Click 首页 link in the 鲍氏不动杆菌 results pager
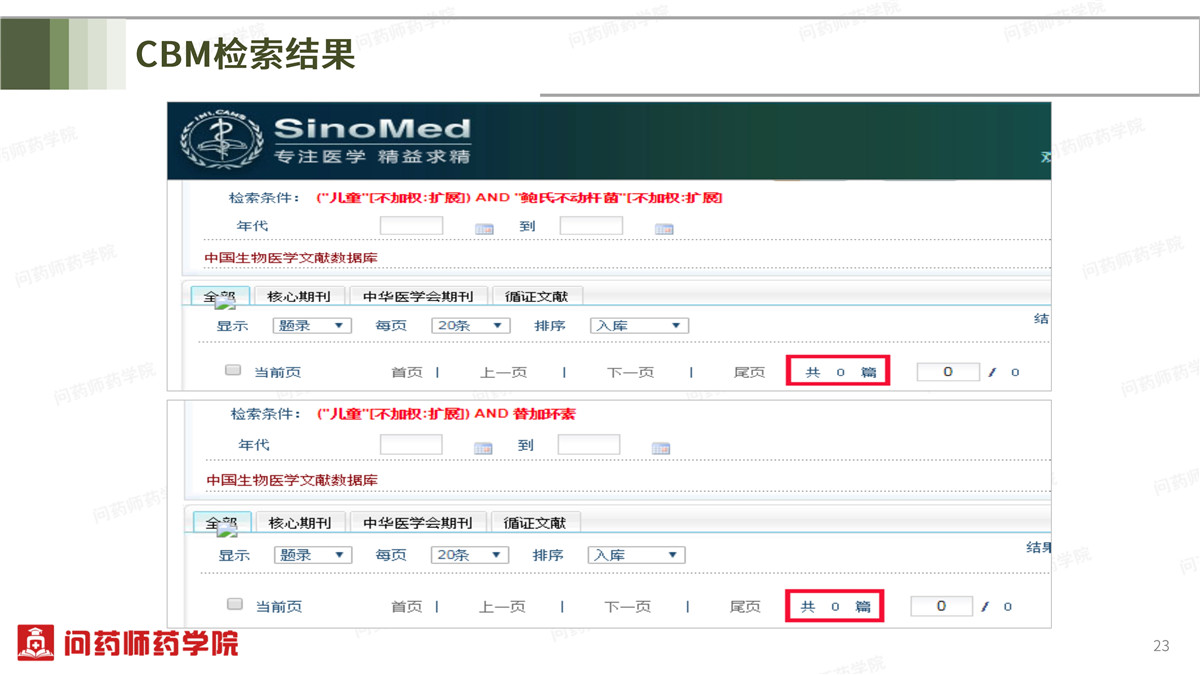This screenshot has height=675, width=1200. point(407,372)
